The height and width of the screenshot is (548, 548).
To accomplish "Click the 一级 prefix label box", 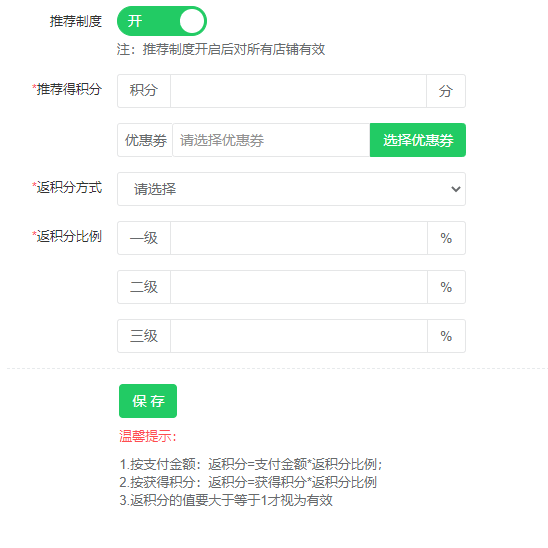I will pyautogui.click(x=144, y=238).
